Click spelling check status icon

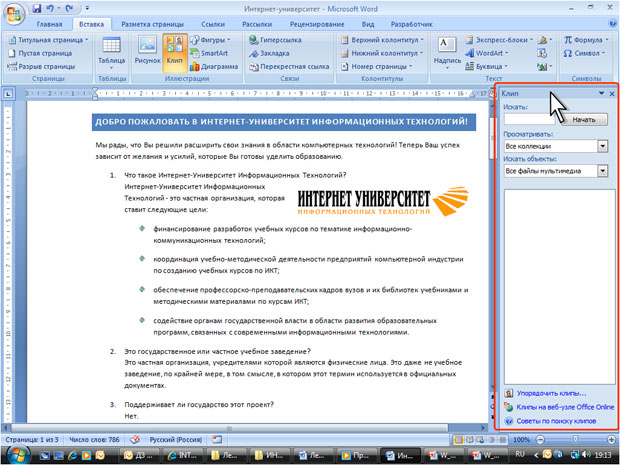[x=135, y=439]
